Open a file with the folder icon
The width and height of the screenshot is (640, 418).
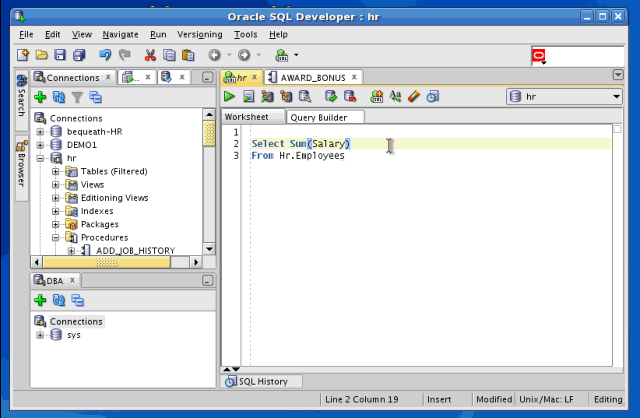pos(42,55)
